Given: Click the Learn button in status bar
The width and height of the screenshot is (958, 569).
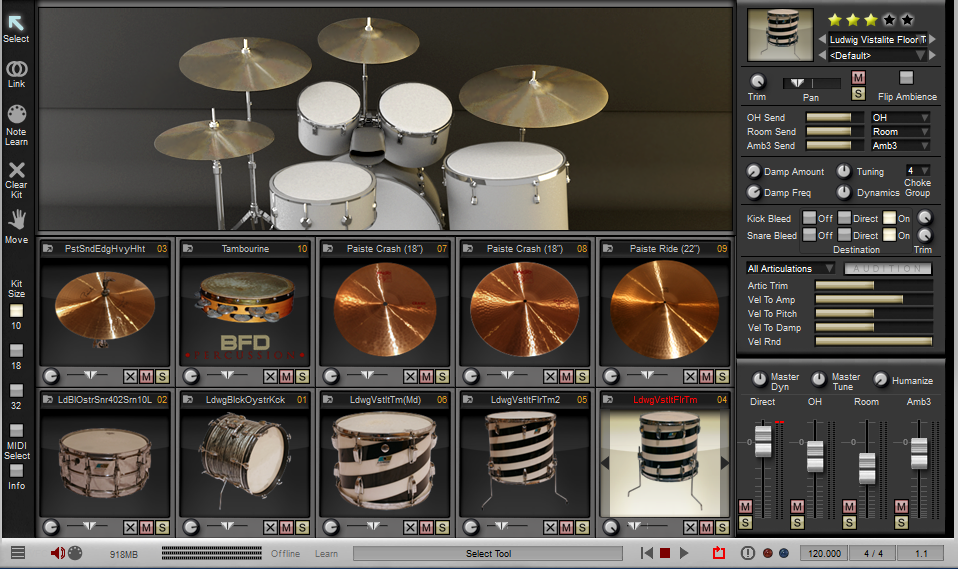Looking at the screenshot, I should (x=326, y=554).
